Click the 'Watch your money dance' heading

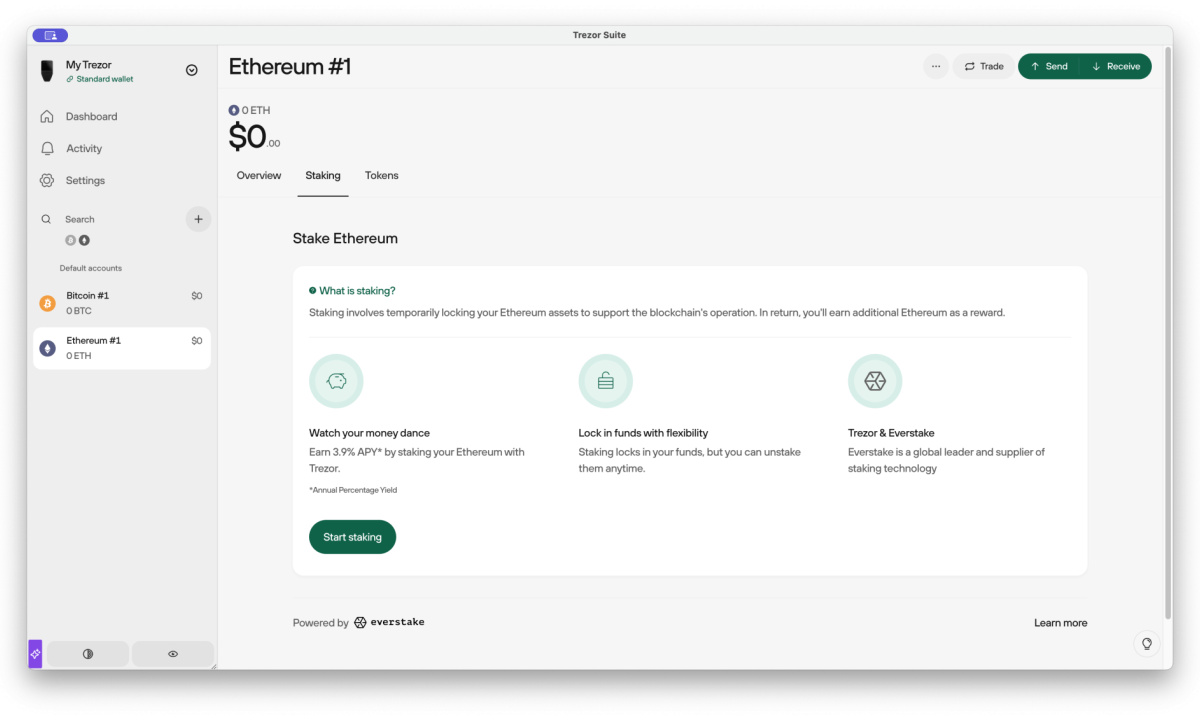tap(369, 433)
